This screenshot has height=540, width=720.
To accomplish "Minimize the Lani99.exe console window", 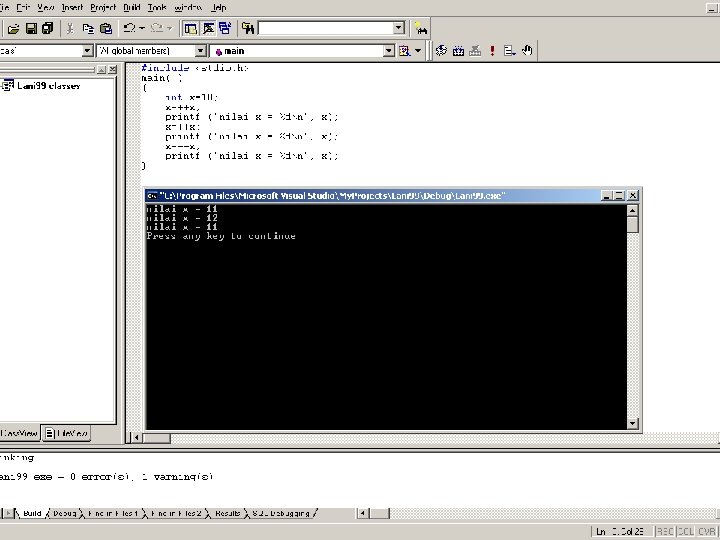I will (x=607, y=196).
